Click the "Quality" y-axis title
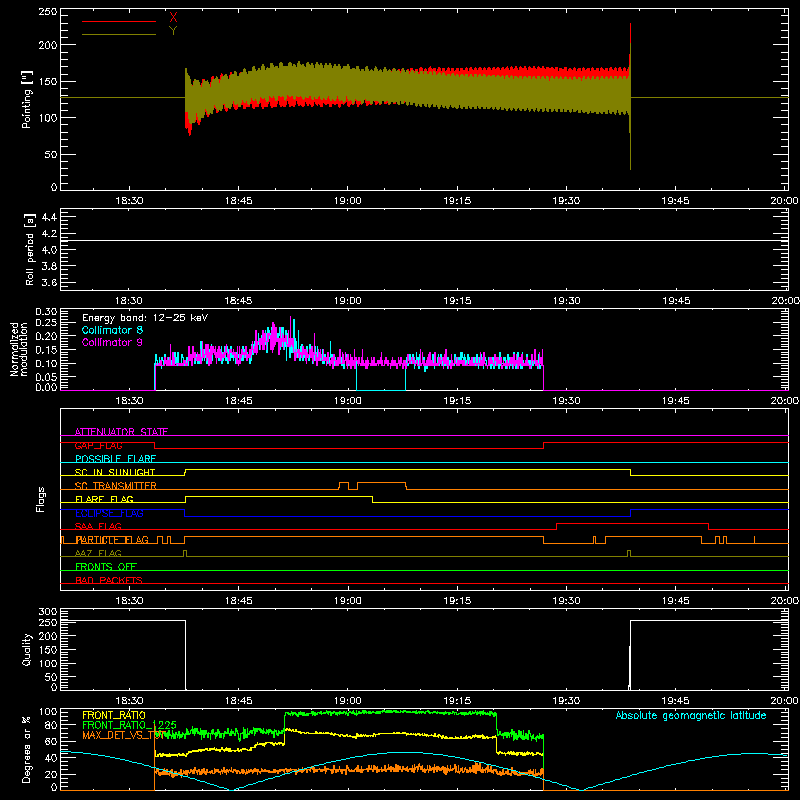The image size is (800, 800). [x=27, y=649]
